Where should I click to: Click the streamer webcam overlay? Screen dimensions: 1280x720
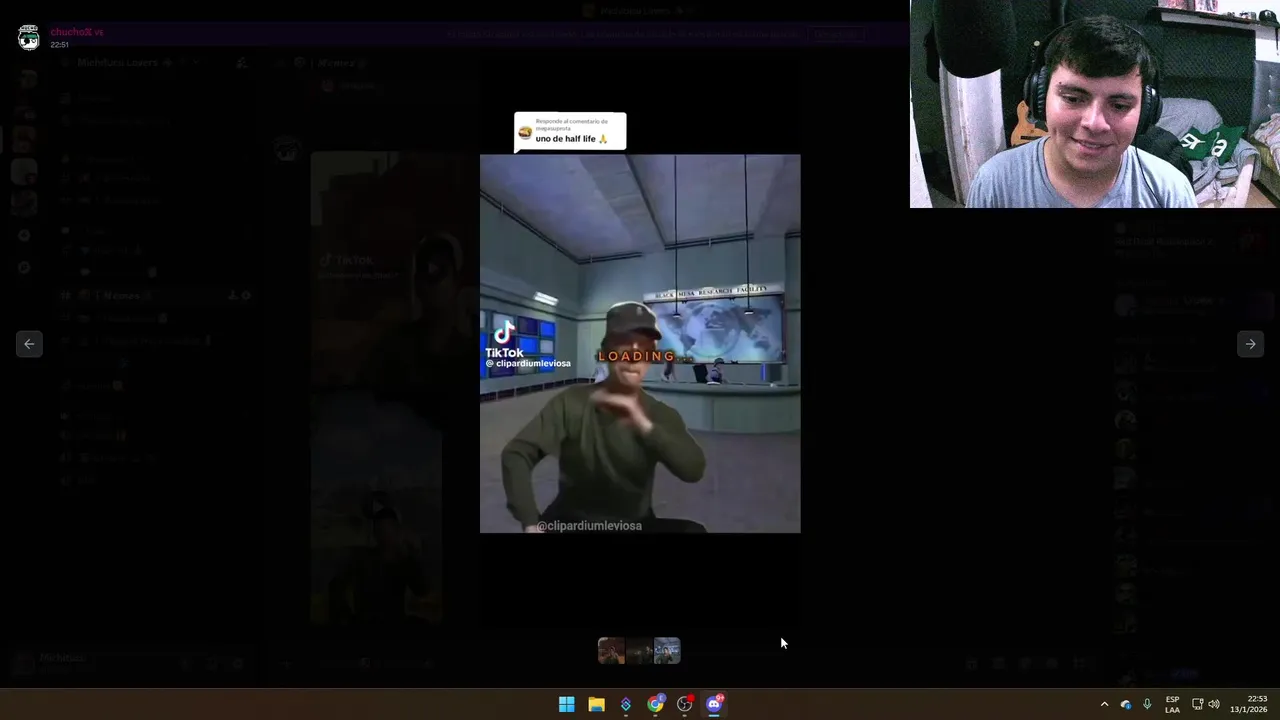(x=1095, y=104)
